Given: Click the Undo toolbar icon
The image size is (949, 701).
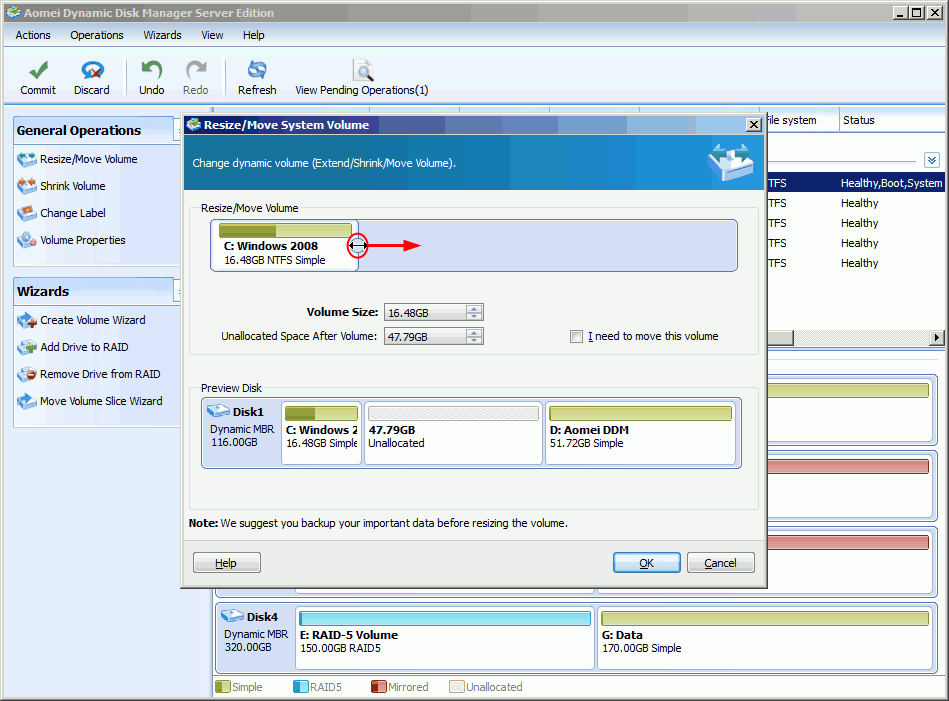Looking at the screenshot, I should (x=151, y=70).
